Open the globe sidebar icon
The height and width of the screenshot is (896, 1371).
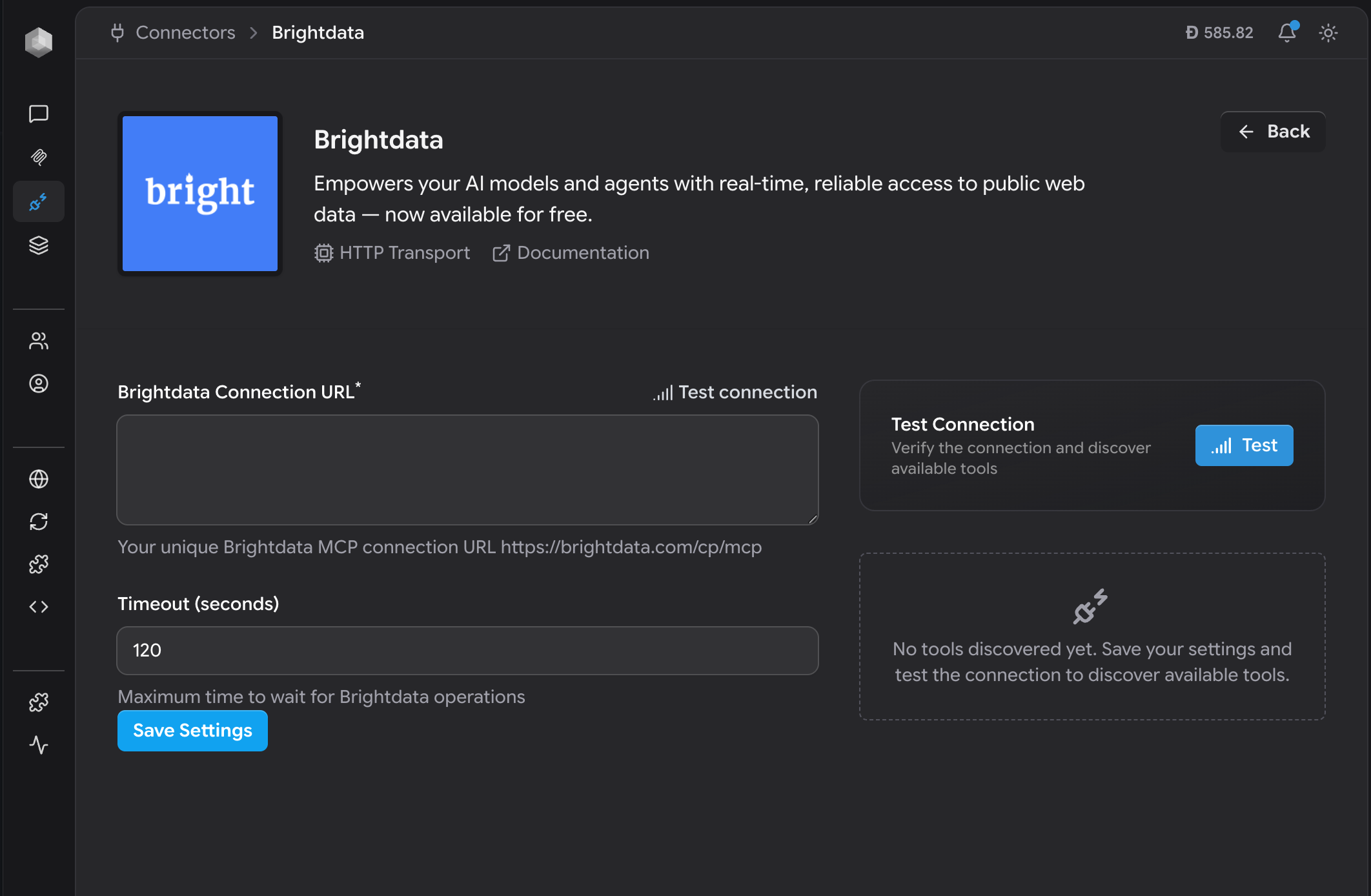(x=39, y=479)
